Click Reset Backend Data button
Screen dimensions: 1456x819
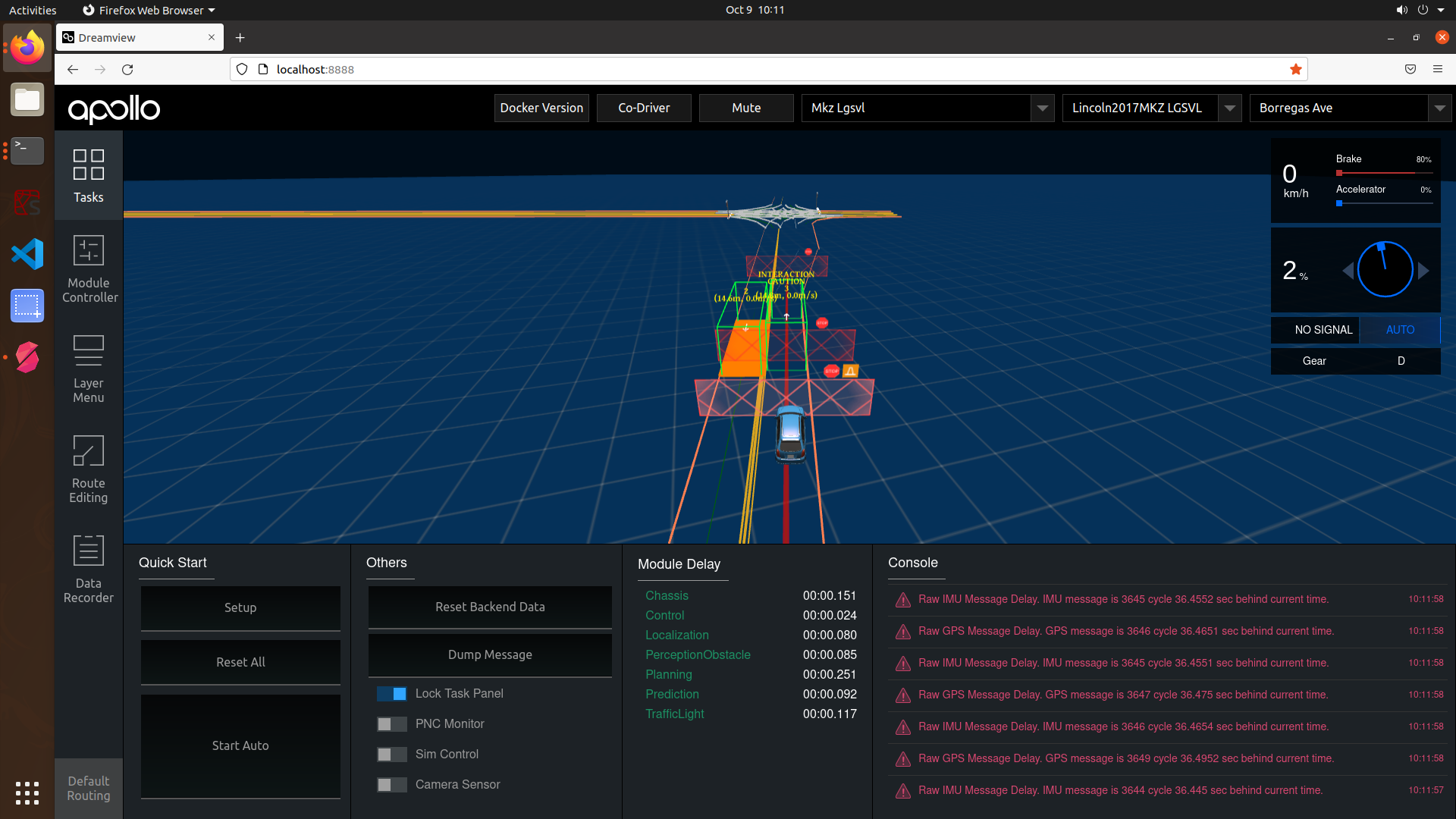490,607
